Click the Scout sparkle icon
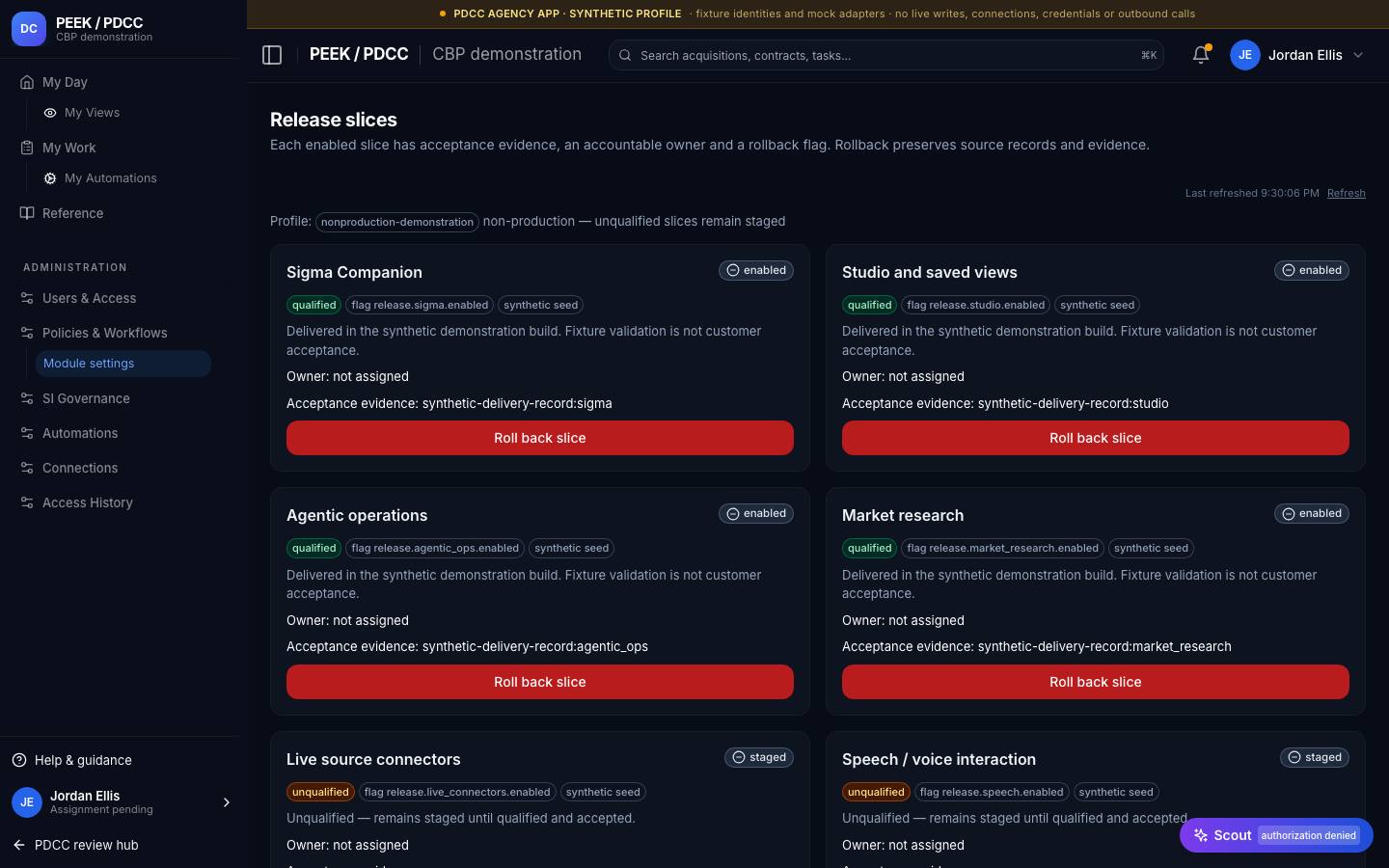 click(1201, 835)
